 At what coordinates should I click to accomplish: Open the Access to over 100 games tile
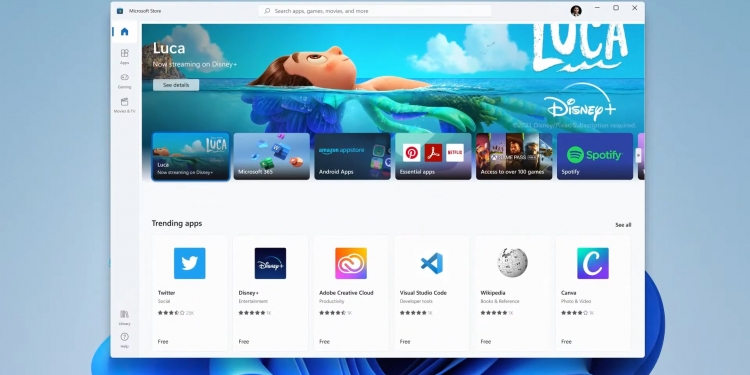click(x=514, y=156)
